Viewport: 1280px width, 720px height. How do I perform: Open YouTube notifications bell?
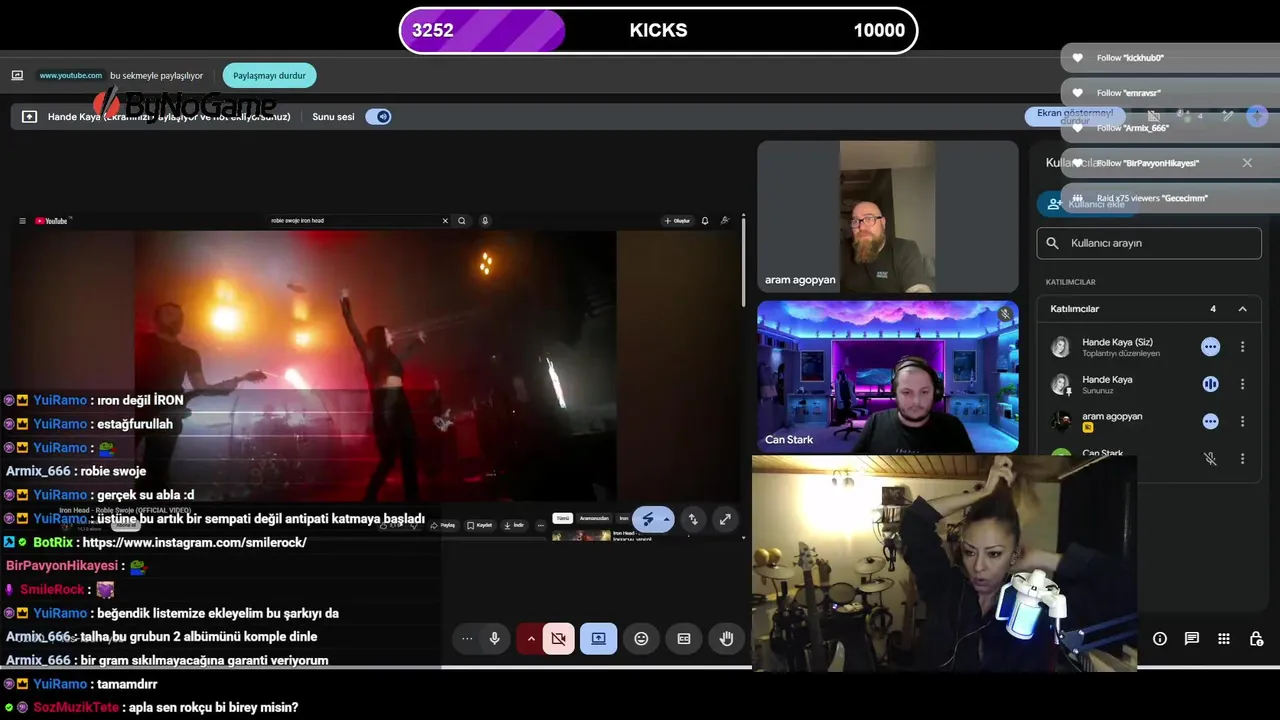click(x=705, y=221)
